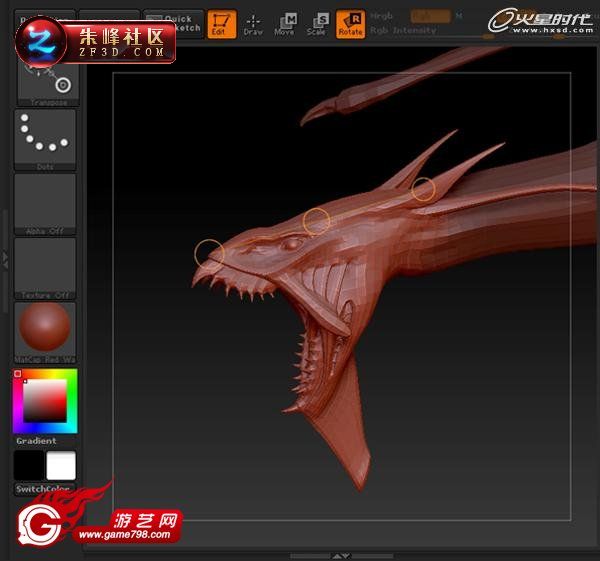Click transpose line circle near the horns
Screen dimensions: 600x561
(x=423, y=189)
